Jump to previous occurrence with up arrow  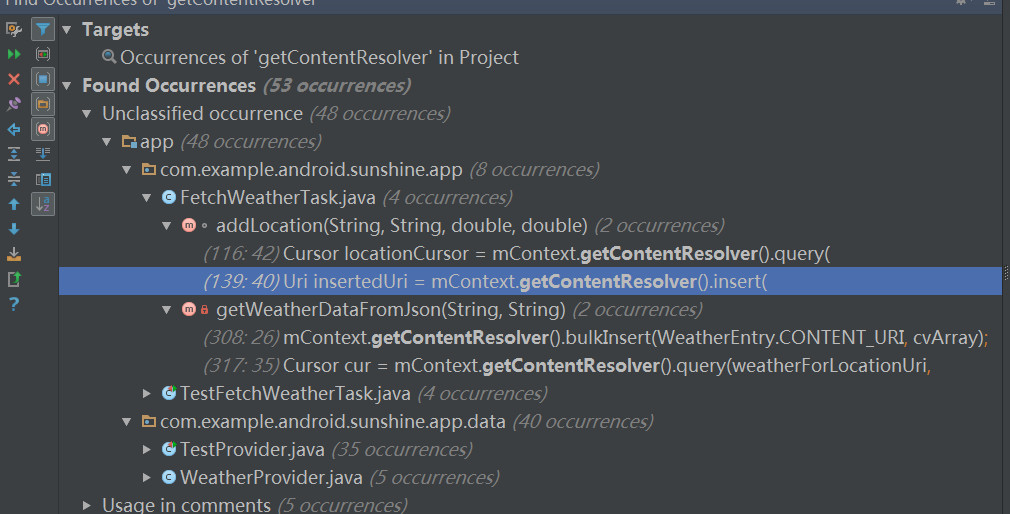14,204
